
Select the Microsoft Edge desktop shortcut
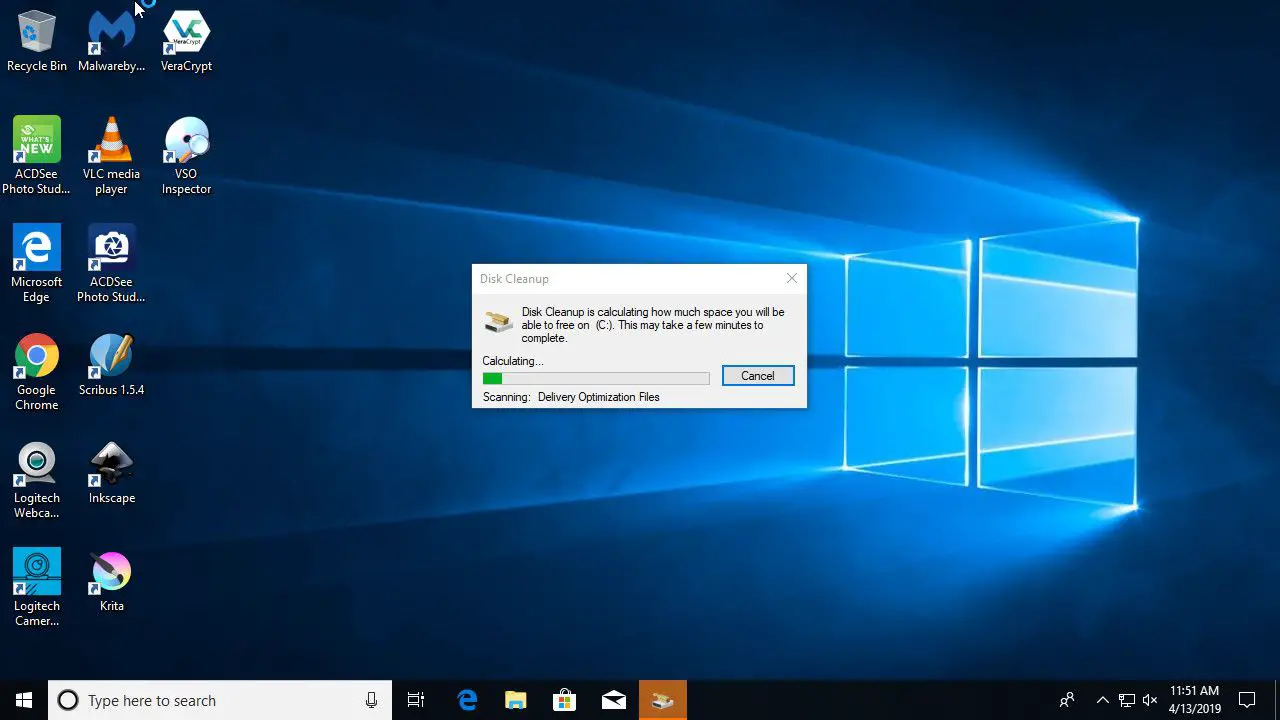pyautogui.click(x=37, y=263)
